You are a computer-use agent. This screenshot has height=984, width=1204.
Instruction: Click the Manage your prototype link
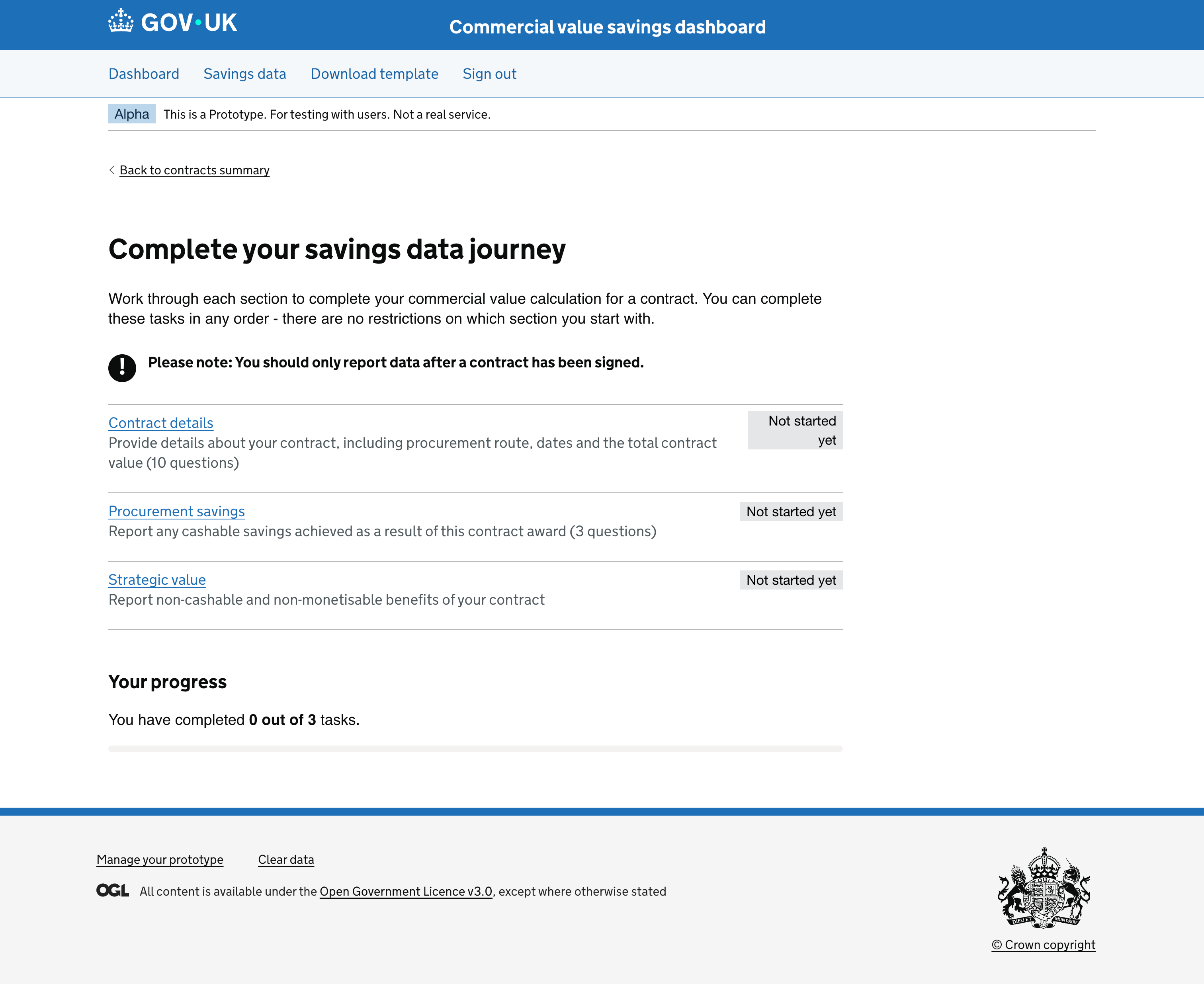coord(160,859)
